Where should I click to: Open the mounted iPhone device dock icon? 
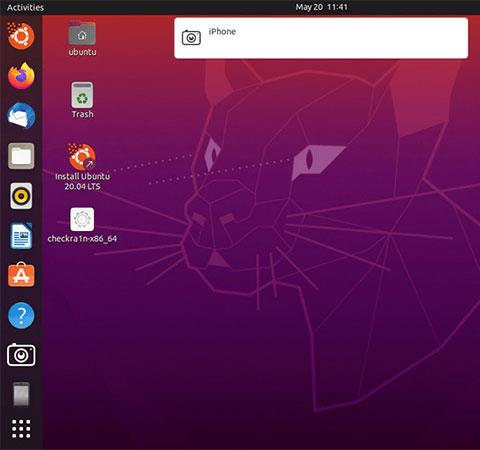21,394
